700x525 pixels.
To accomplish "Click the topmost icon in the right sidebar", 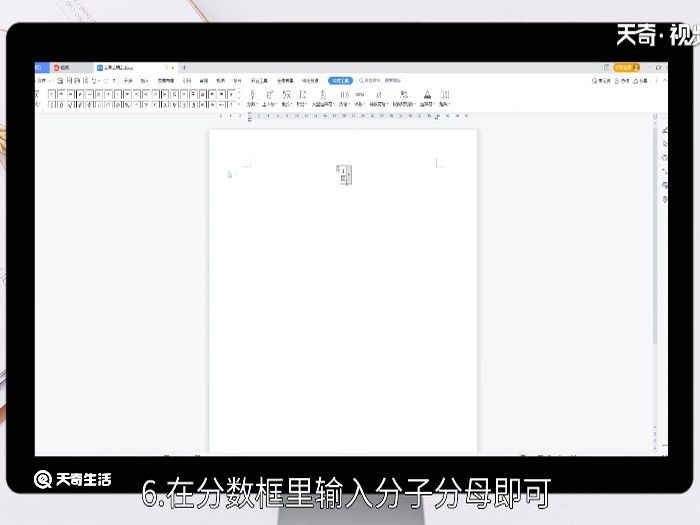I will pos(665,130).
